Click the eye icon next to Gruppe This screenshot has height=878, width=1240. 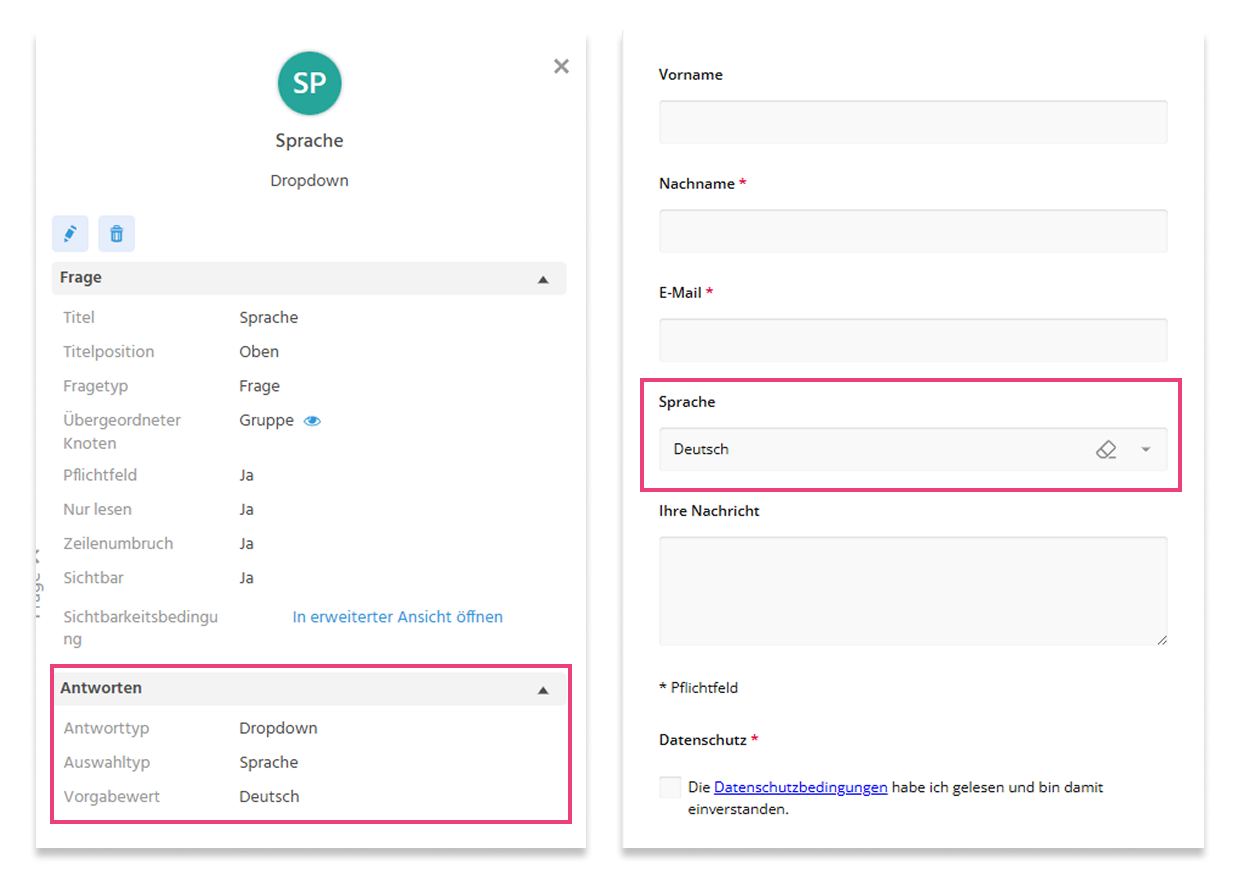tap(312, 421)
